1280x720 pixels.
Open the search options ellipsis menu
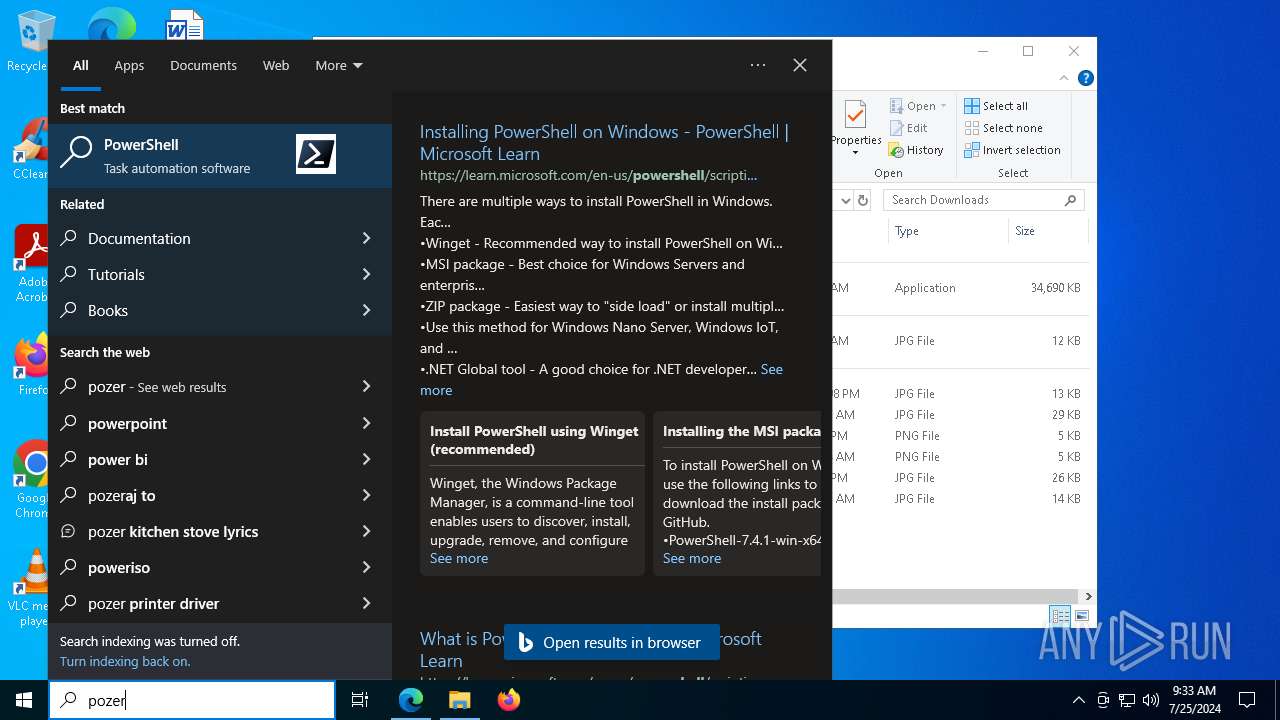pos(758,65)
